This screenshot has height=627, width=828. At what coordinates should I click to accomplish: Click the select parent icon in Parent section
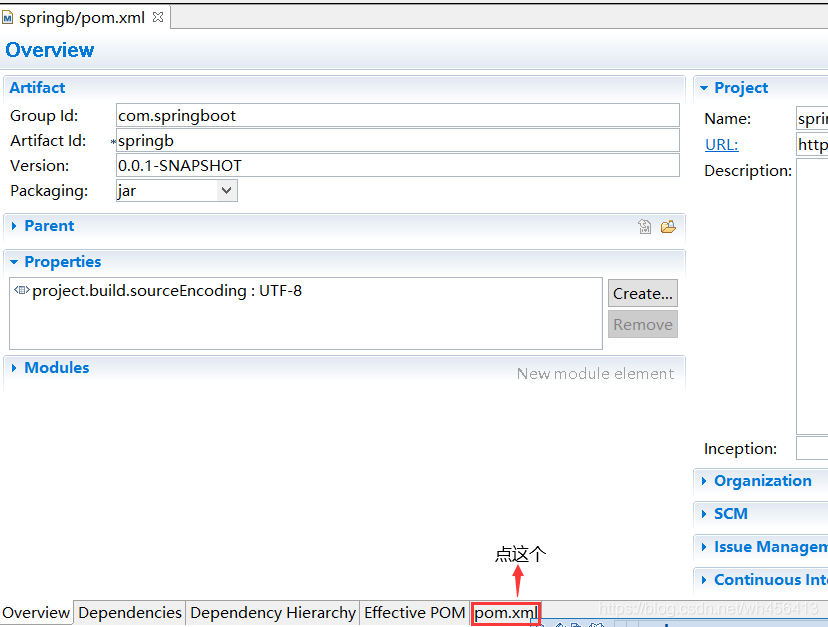point(644,227)
